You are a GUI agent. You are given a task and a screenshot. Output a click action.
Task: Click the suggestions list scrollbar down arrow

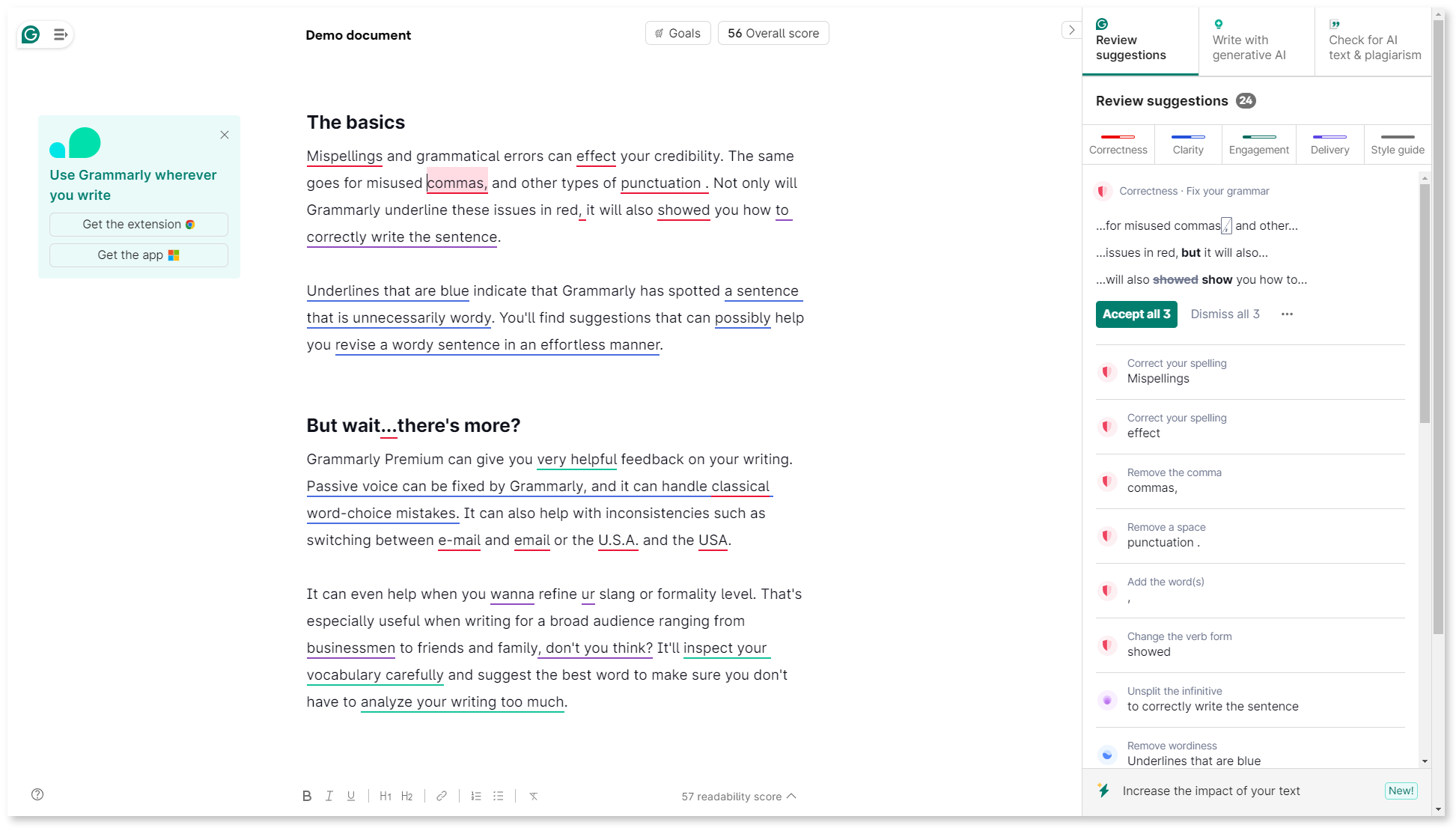pos(1425,761)
